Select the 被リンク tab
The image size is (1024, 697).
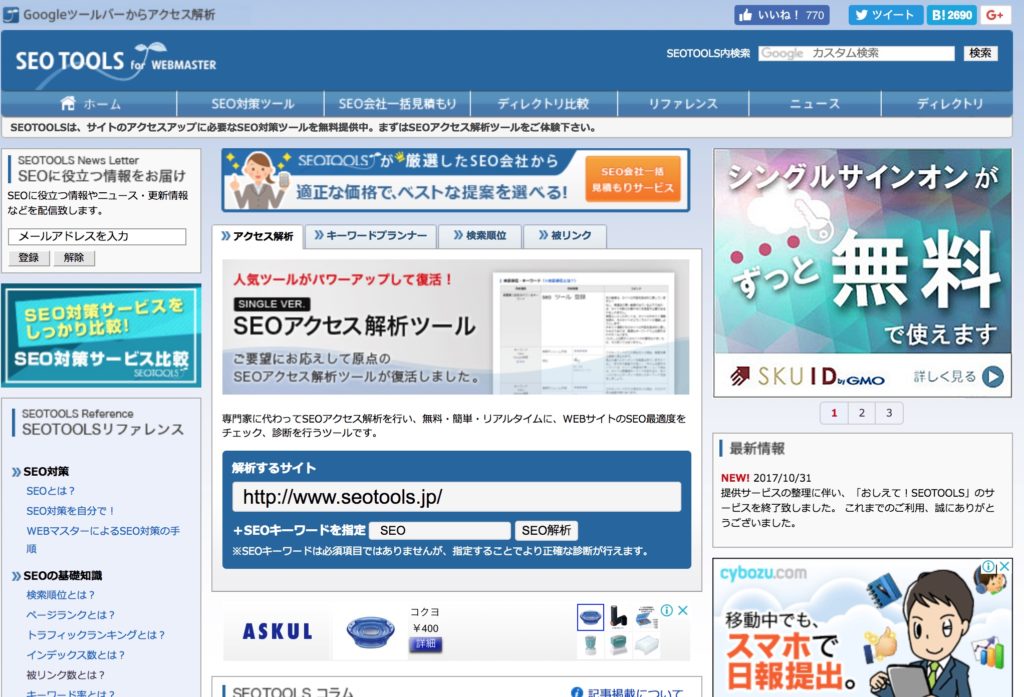coord(564,236)
